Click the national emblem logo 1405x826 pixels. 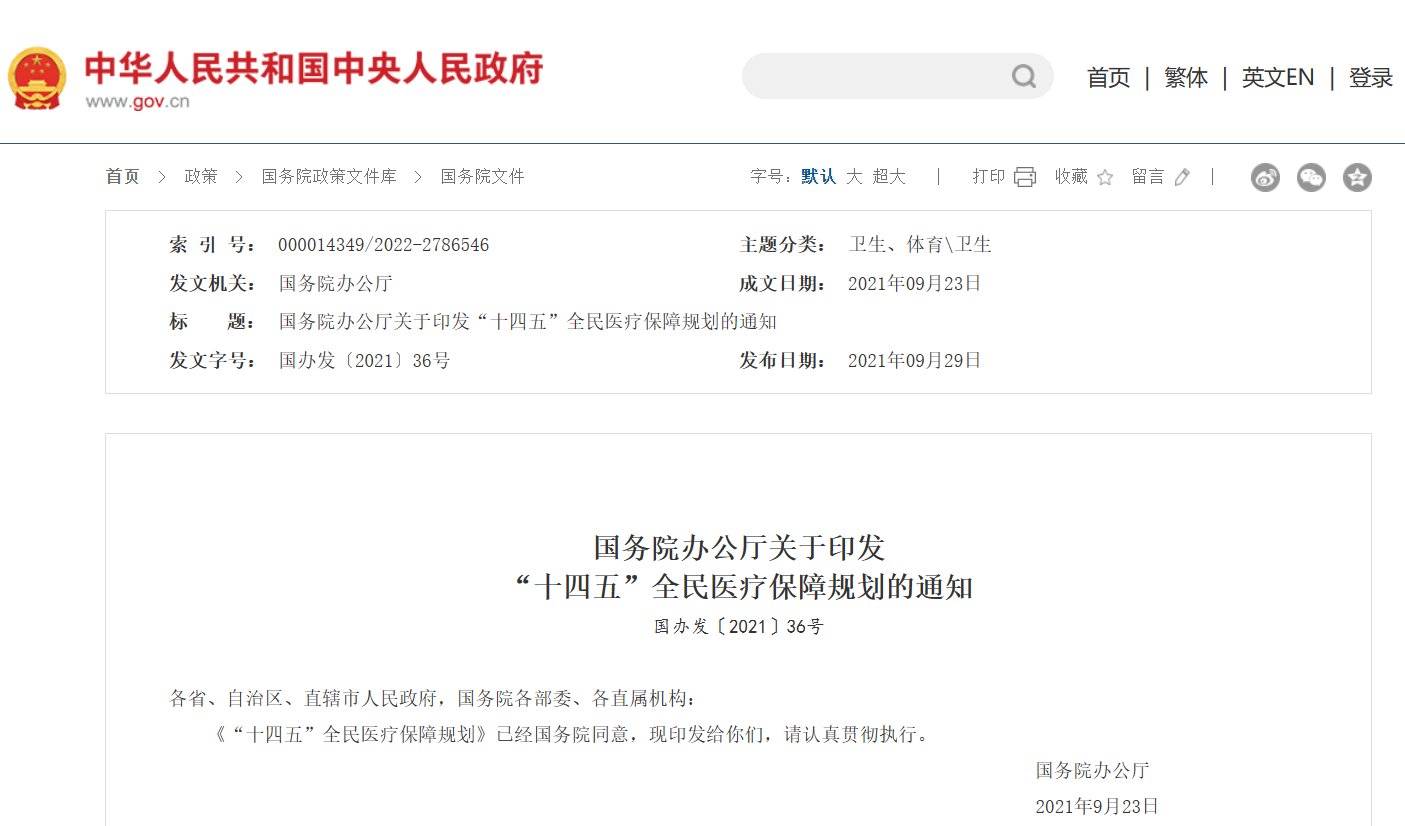(x=37, y=77)
